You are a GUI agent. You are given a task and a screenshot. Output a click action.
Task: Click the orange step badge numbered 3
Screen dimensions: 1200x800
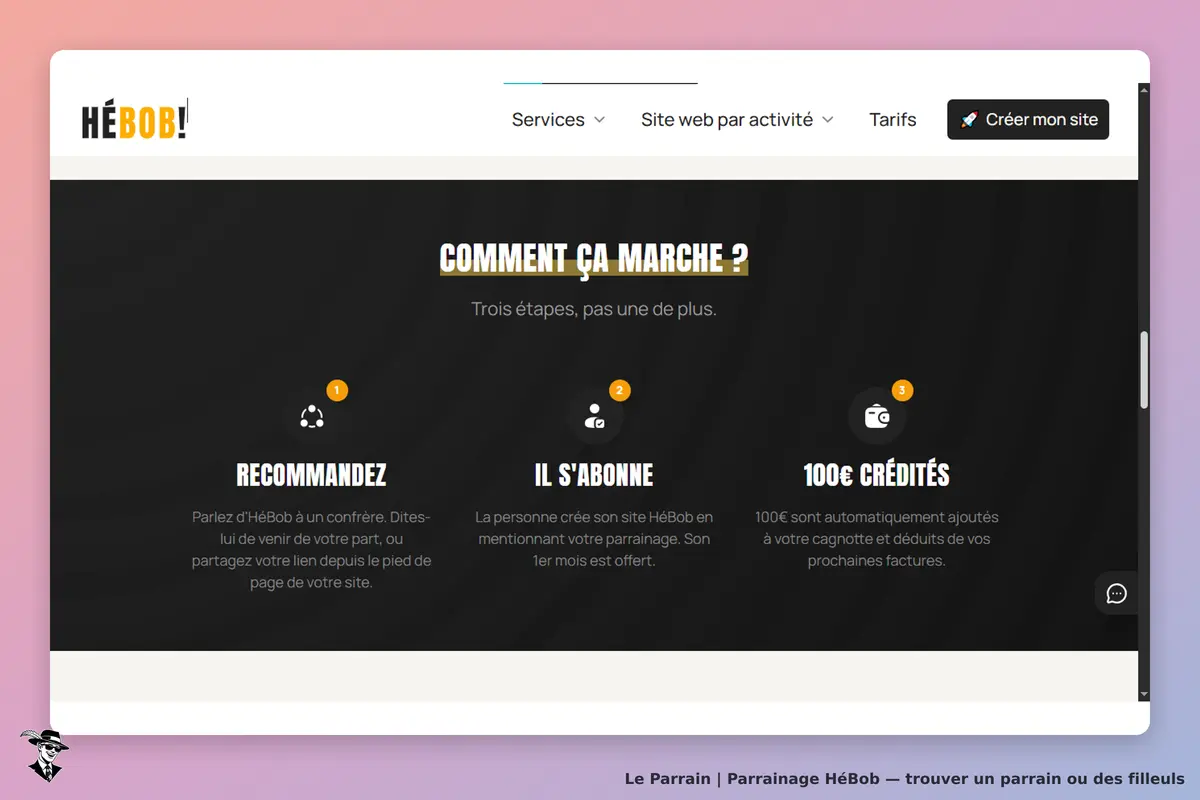pyautogui.click(x=903, y=390)
